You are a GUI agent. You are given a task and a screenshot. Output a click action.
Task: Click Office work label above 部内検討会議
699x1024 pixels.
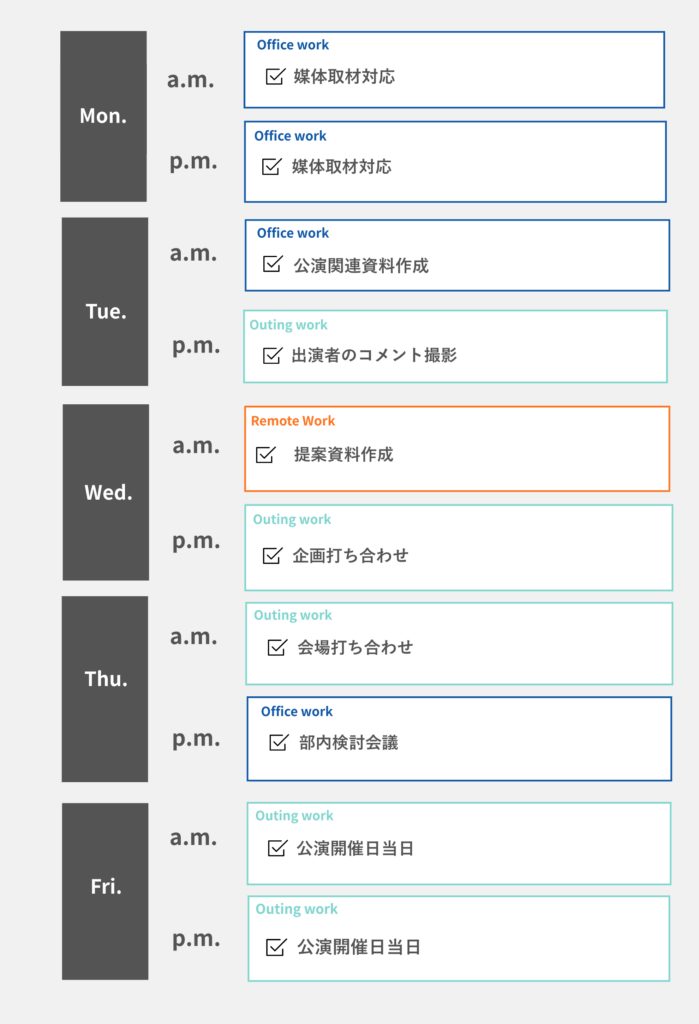[297, 712]
